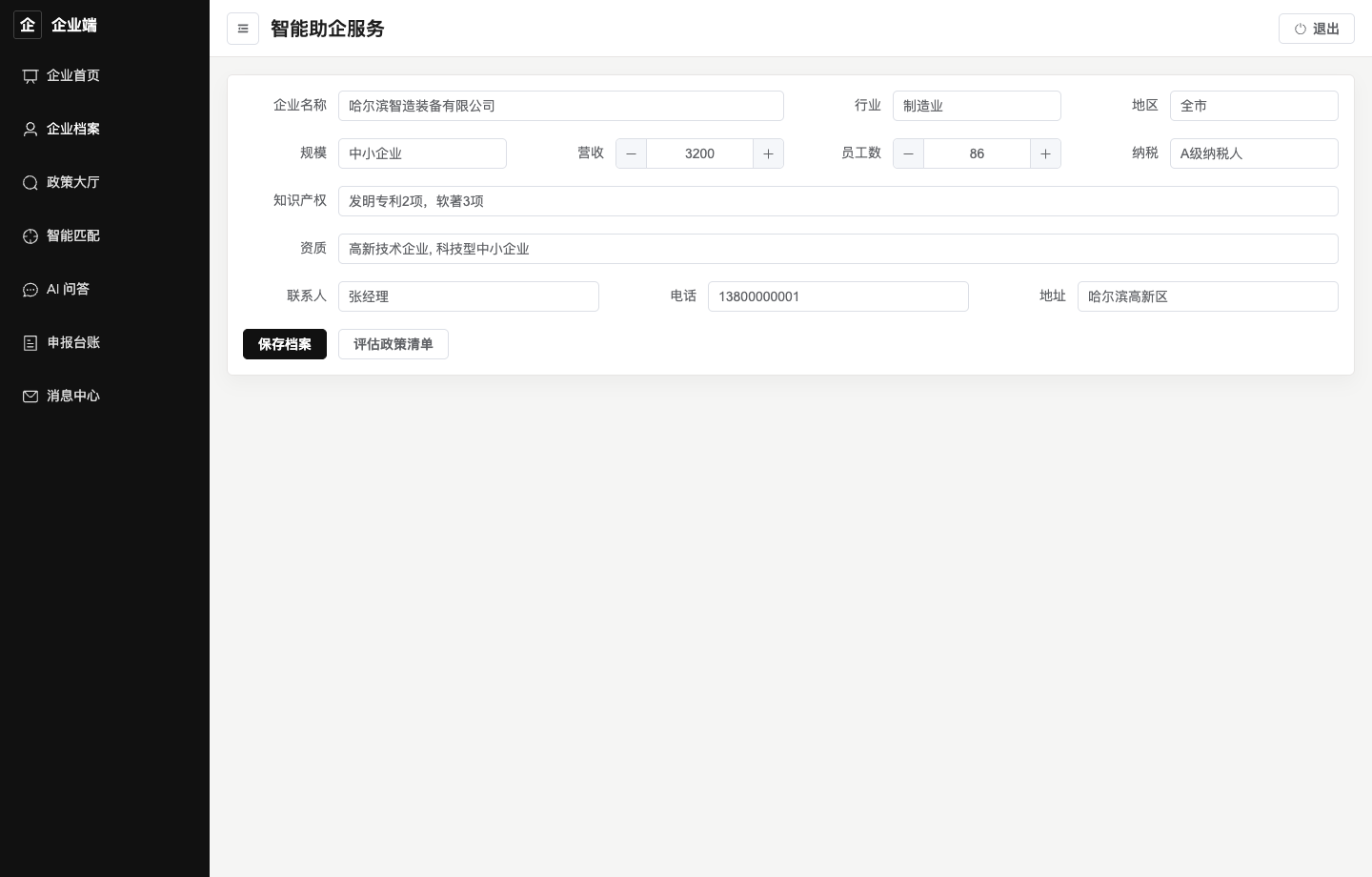
Task: Click the 地区 field showing 全市
Action: click(x=1254, y=106)
